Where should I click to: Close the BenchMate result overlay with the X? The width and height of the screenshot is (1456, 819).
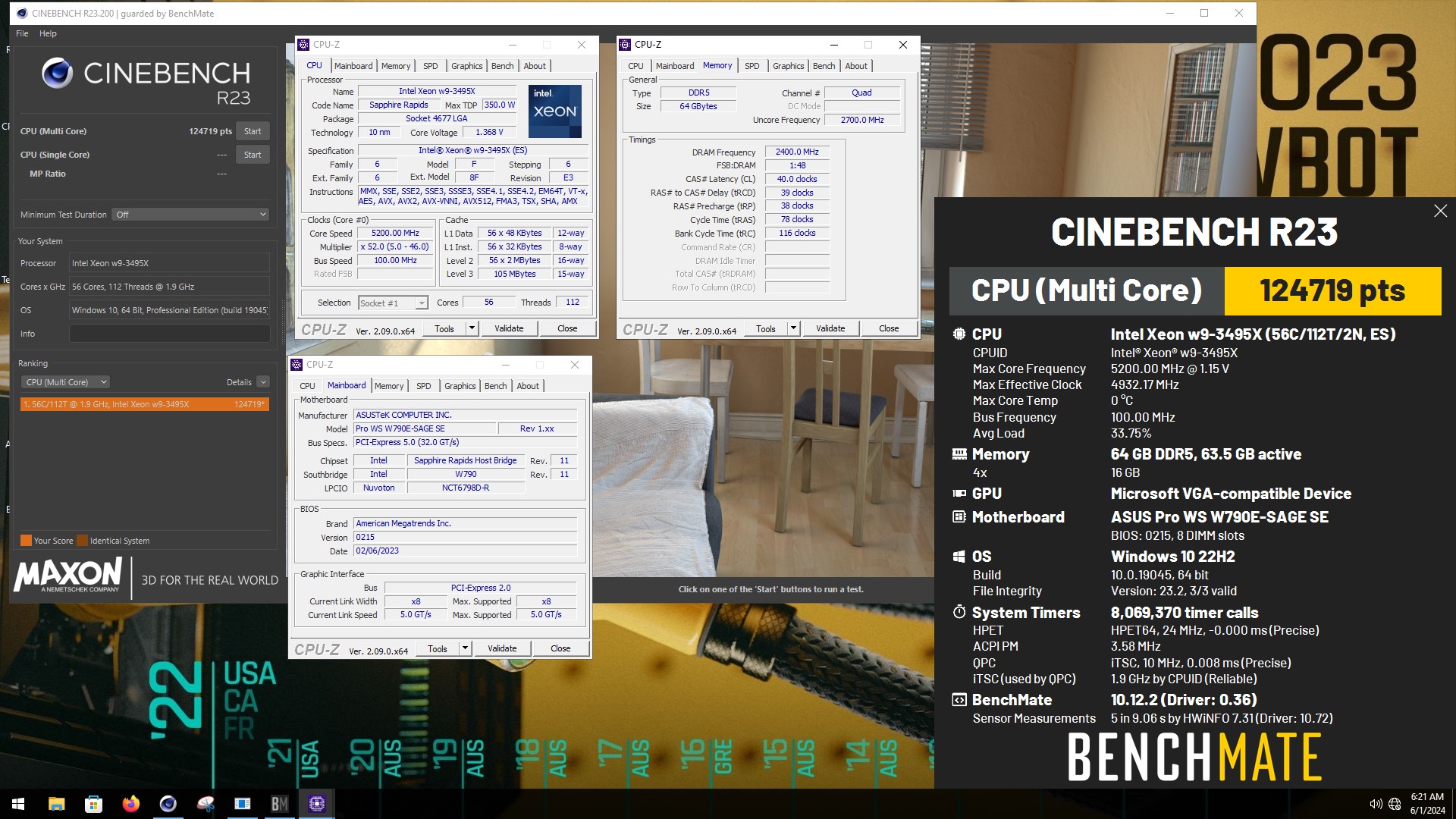[1440, 211]
